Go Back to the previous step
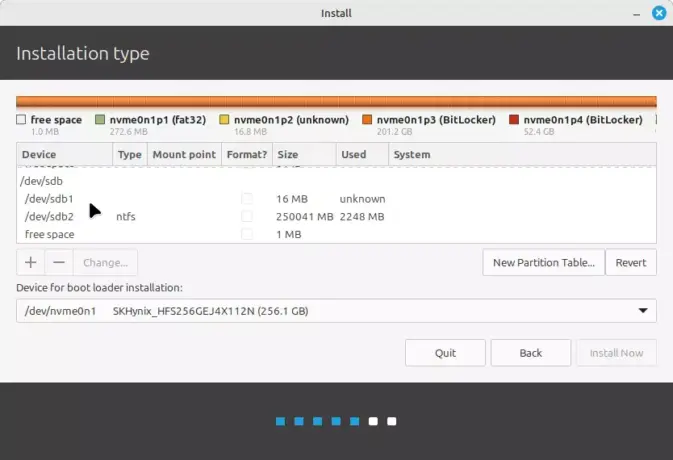The height and width of the screenshot is (460, 673). tap(530, 353)
